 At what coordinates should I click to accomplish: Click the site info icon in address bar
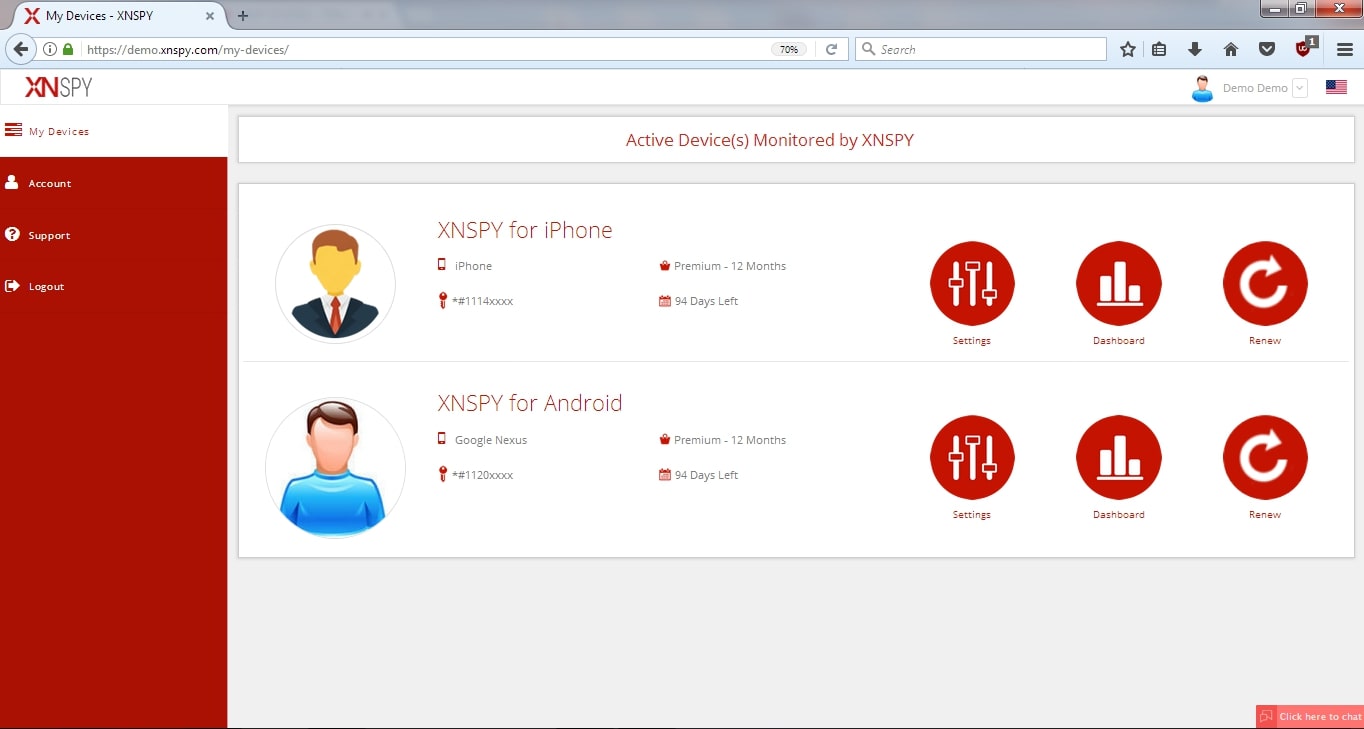click(x=50, y=49)
